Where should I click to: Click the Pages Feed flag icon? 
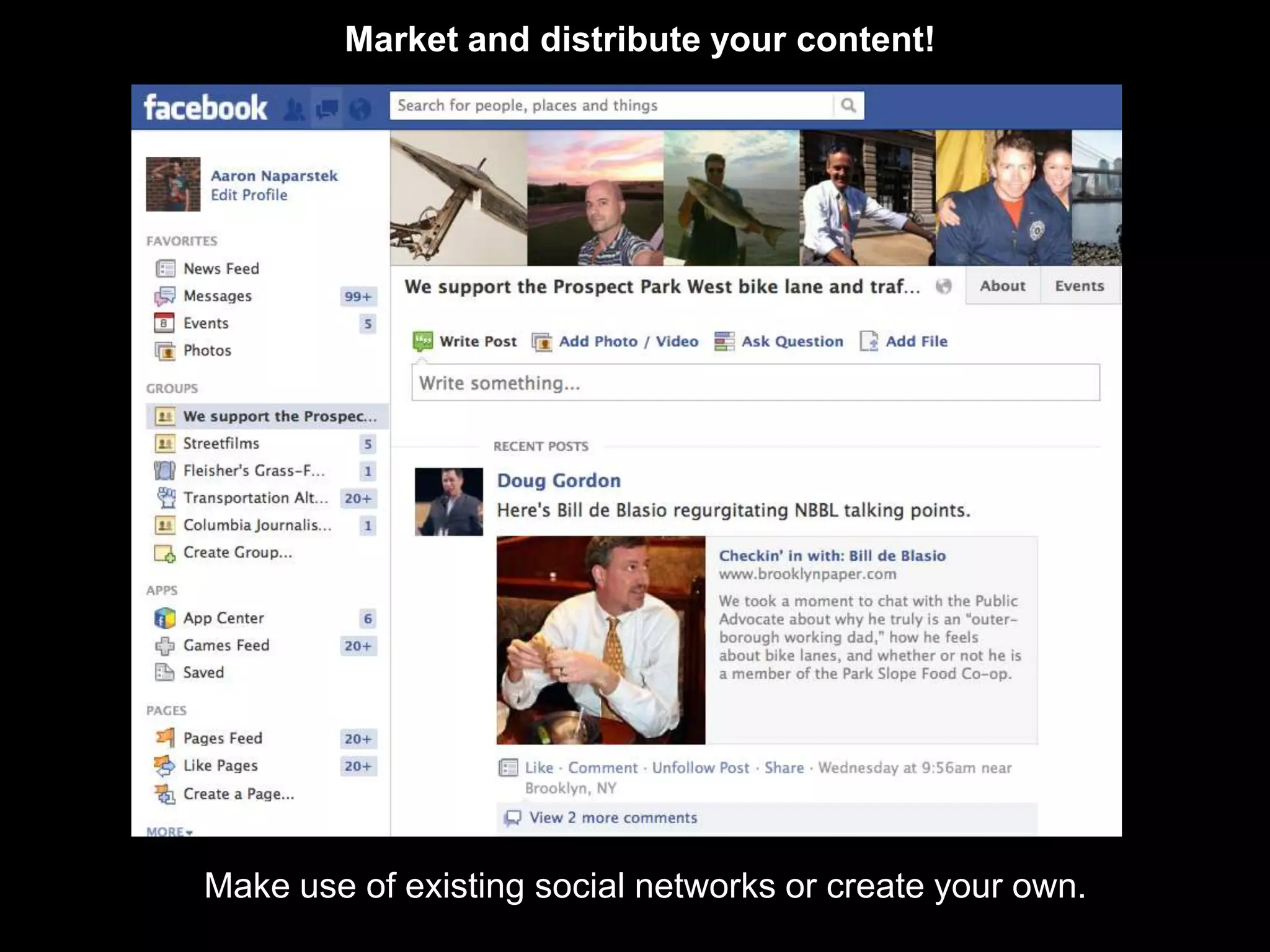coord(165,738)
